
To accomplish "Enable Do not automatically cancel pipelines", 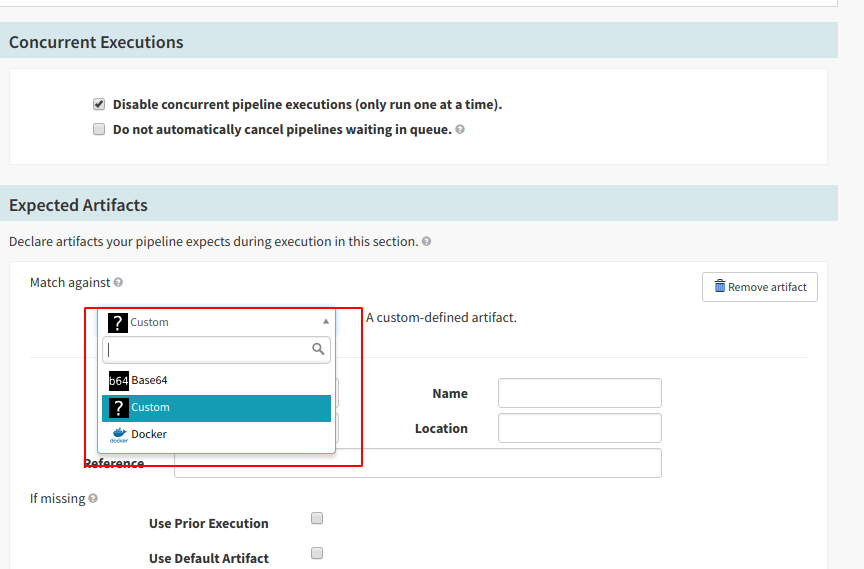I will (99, 129).
